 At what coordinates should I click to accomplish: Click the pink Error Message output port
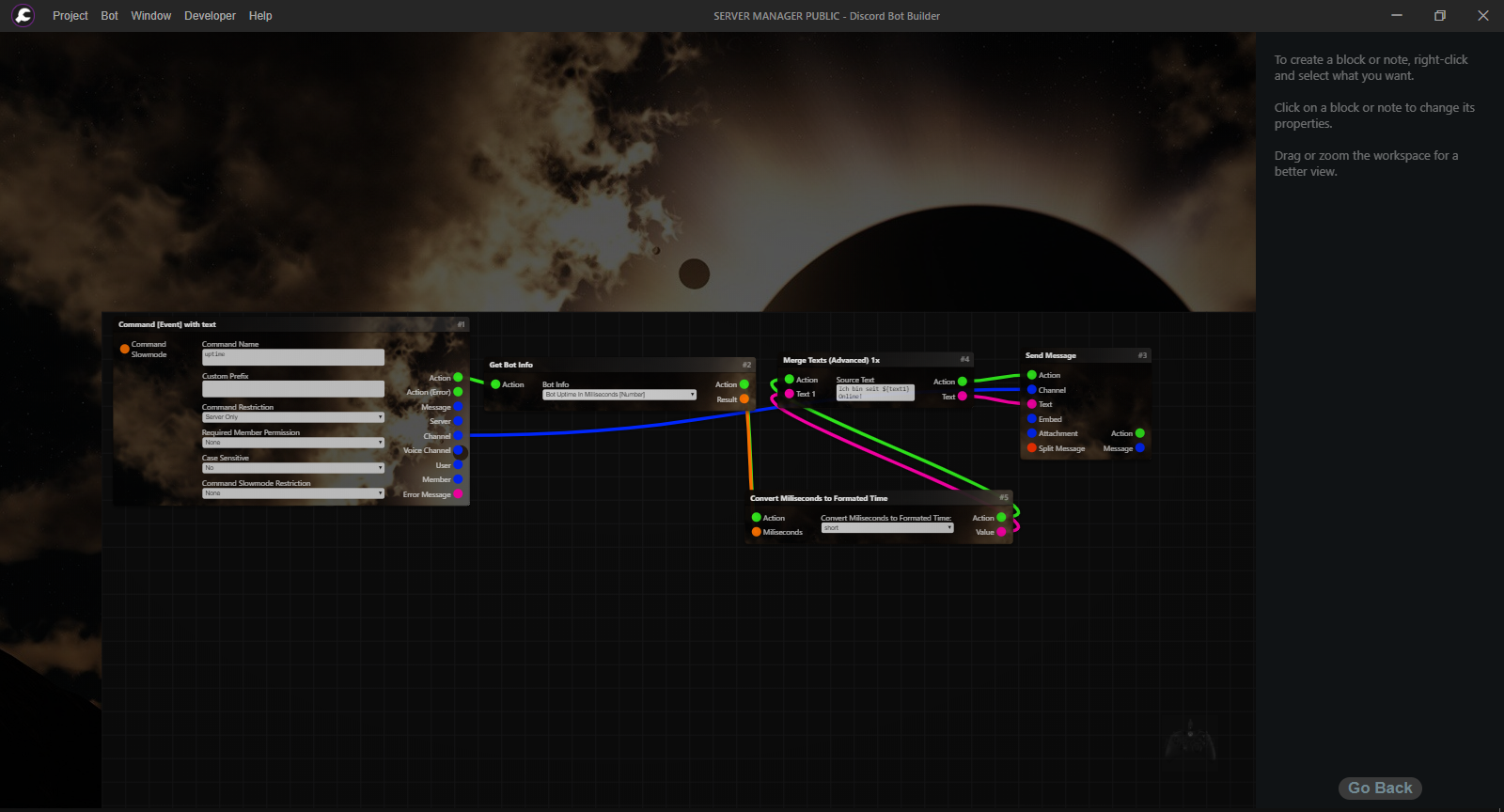coord(458,494)
